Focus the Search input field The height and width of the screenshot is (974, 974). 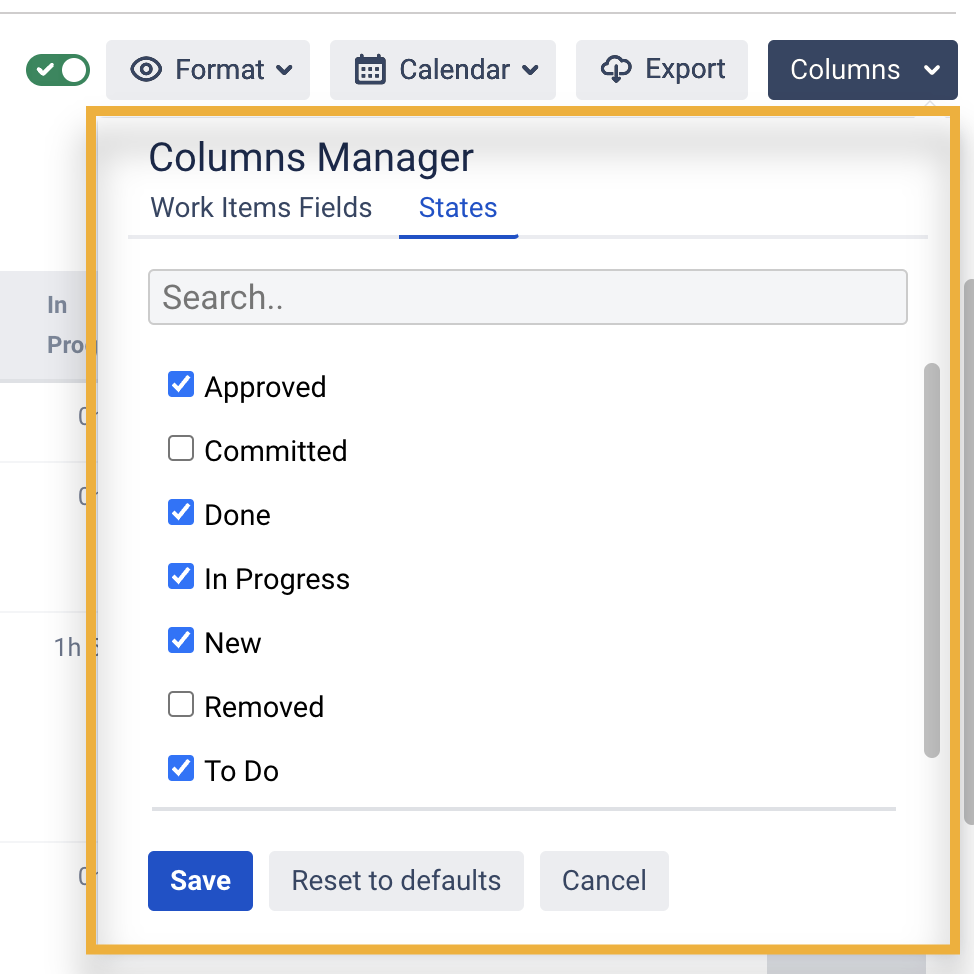(x=527, y=297)
